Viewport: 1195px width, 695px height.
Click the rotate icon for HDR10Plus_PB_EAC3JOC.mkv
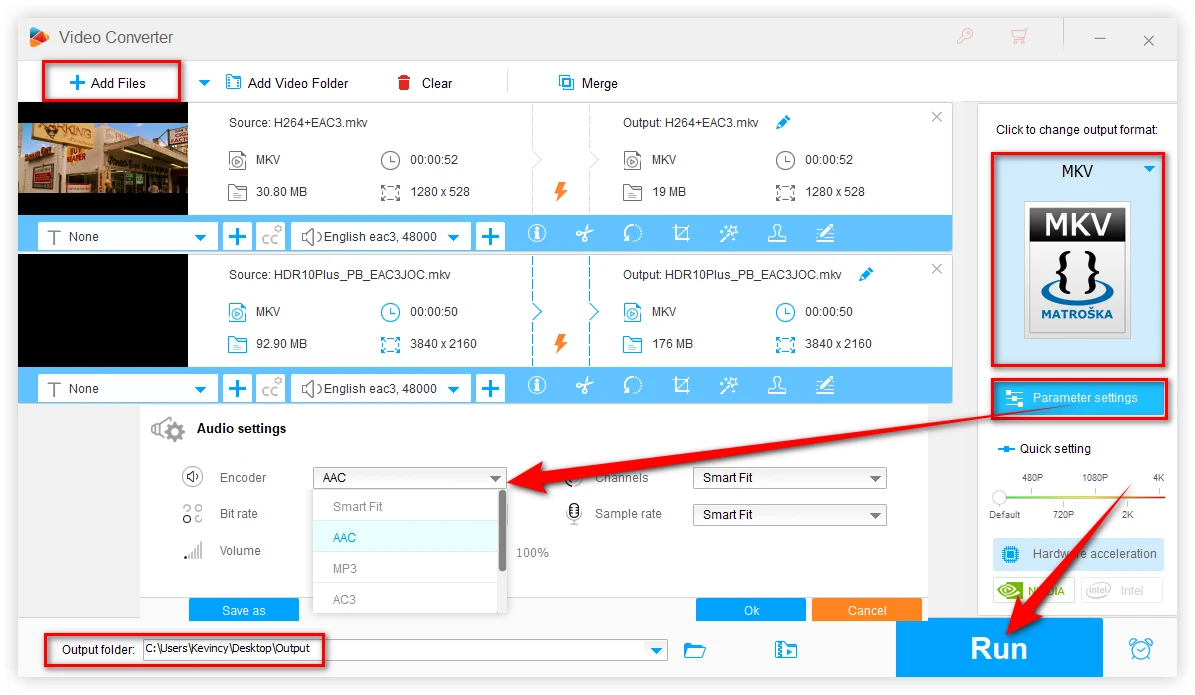(x=632, y=386)
